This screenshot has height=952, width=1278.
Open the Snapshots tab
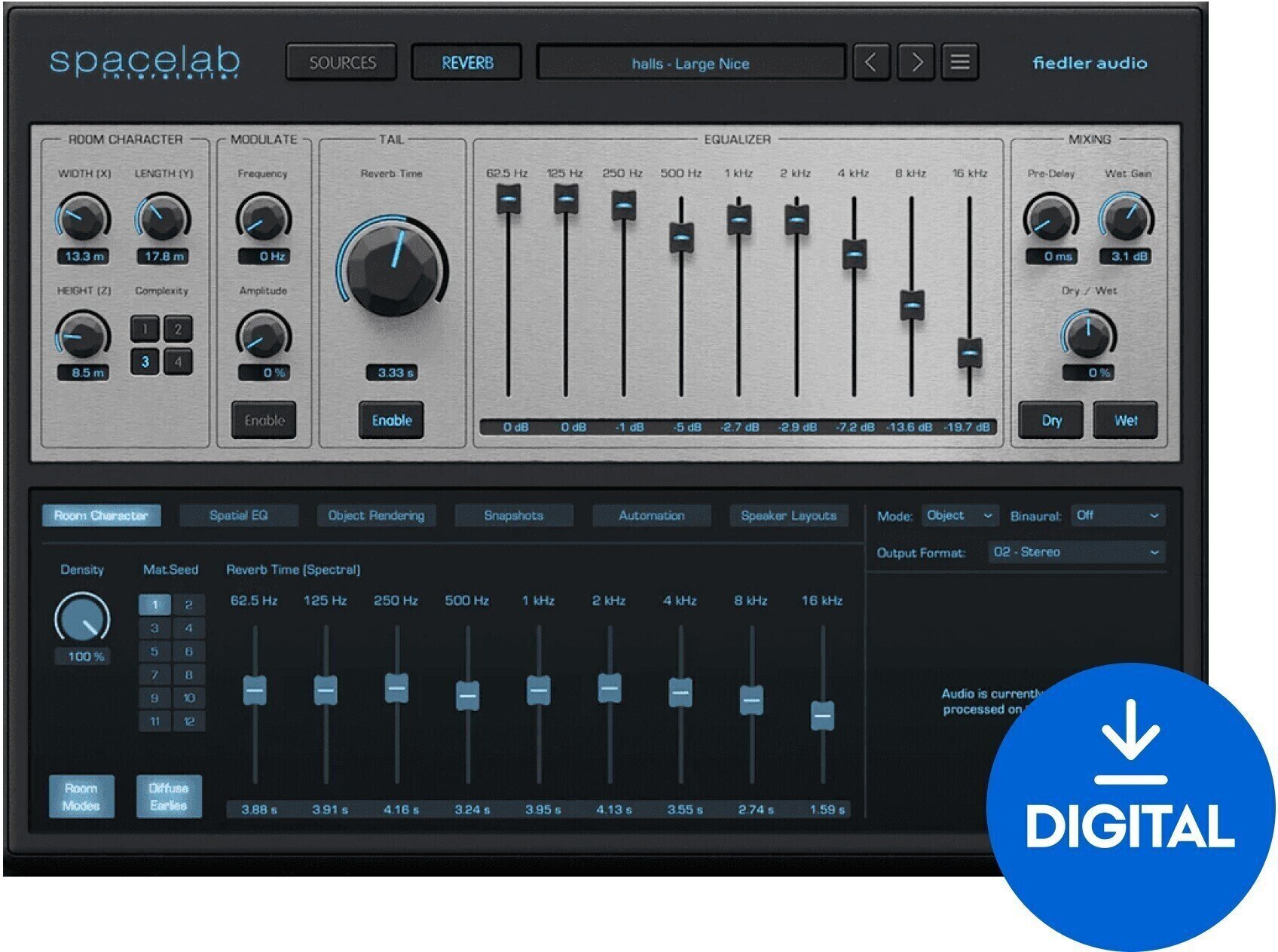point(514,516)
